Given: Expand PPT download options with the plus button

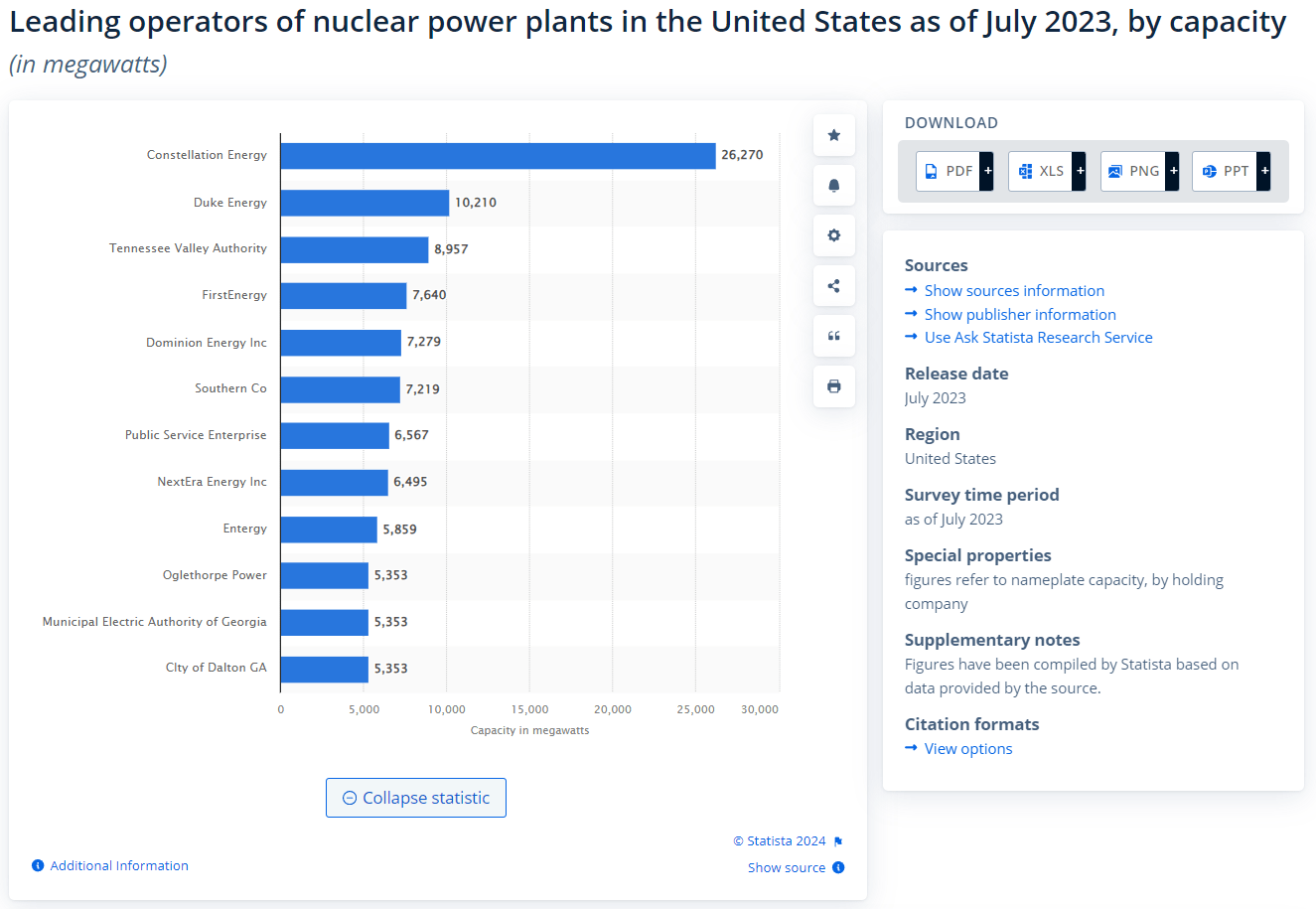Looking at the screenshot, I should 1263,171.
